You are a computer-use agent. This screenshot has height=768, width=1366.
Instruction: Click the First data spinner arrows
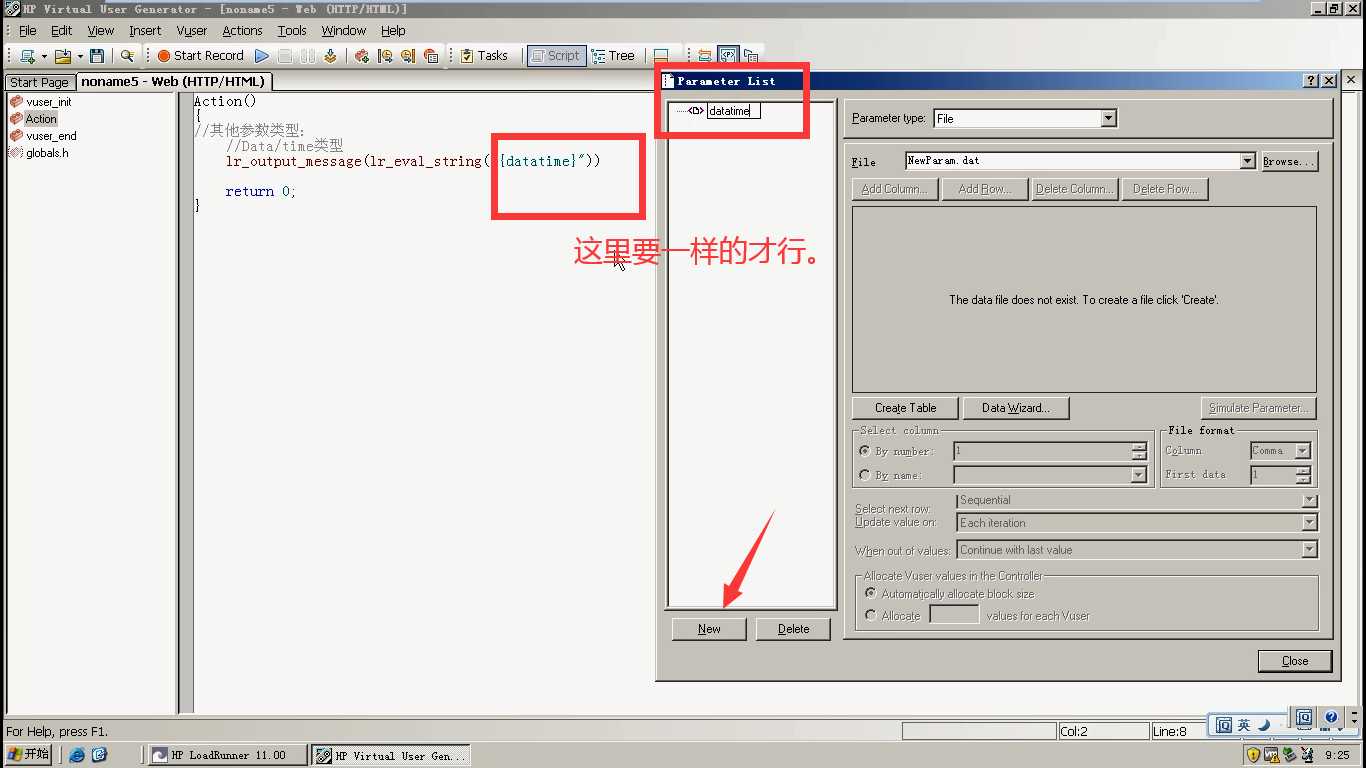tap(1303, 475)
